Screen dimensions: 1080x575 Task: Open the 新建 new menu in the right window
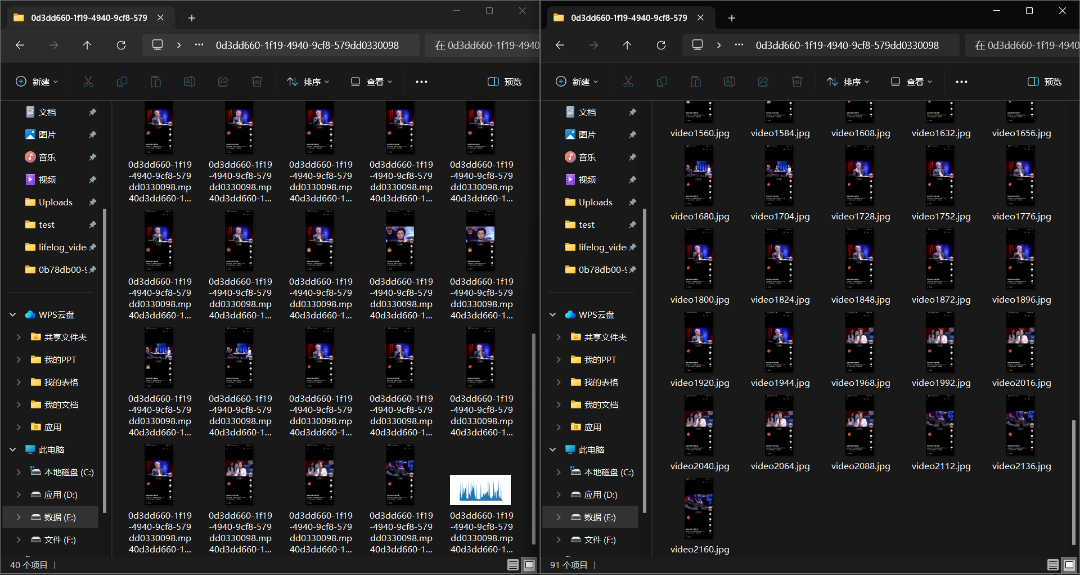click(576, 82)
